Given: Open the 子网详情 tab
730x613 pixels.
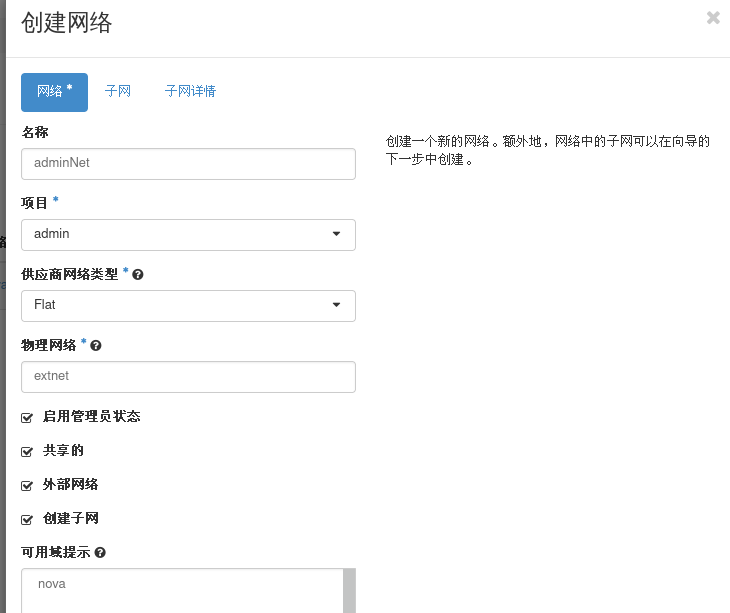Looking at the screenshot, I should click(190, 91).
